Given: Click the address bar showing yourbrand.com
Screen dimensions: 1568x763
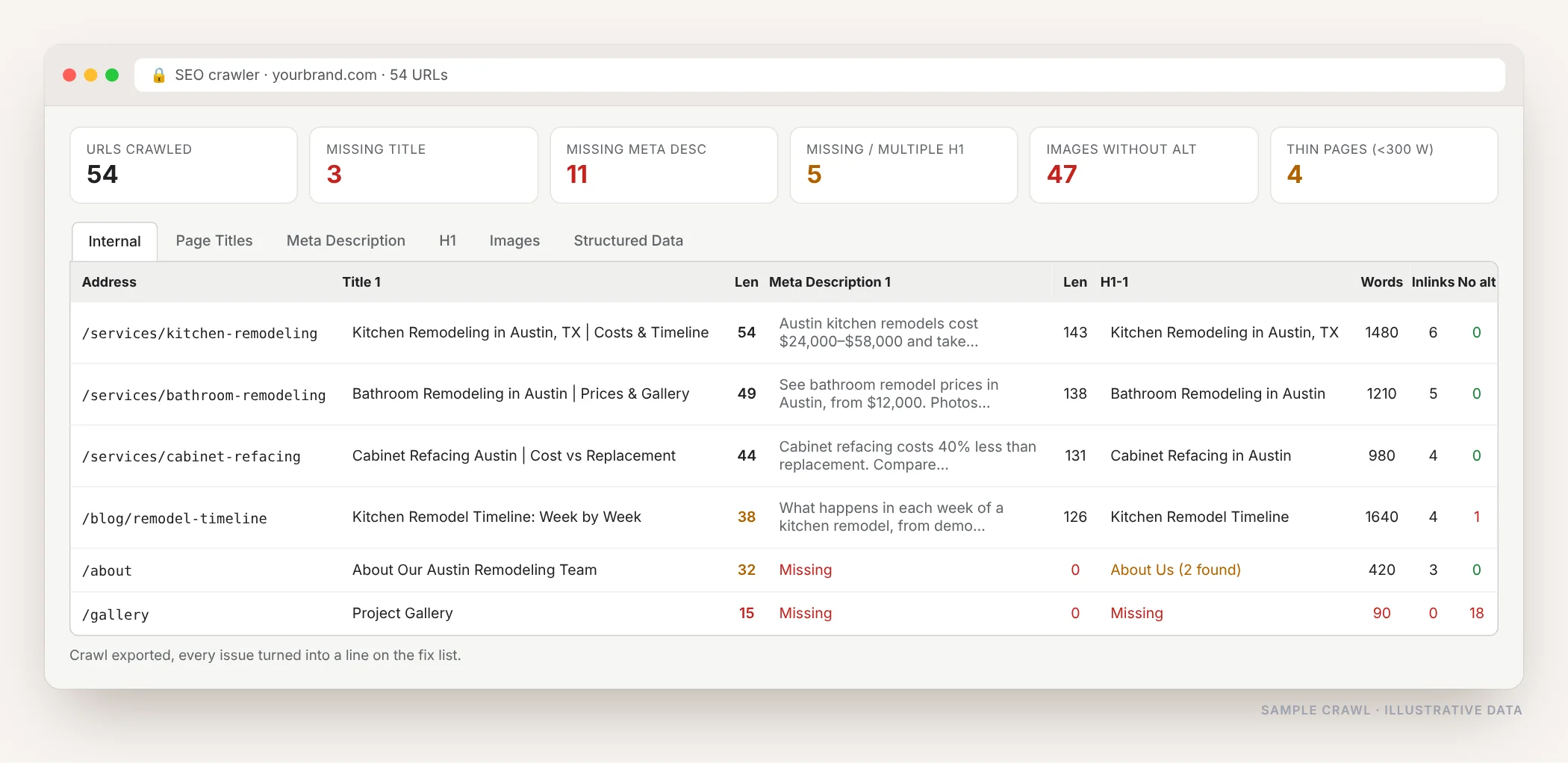Looking at the screenshot, I should coord(819,75).
